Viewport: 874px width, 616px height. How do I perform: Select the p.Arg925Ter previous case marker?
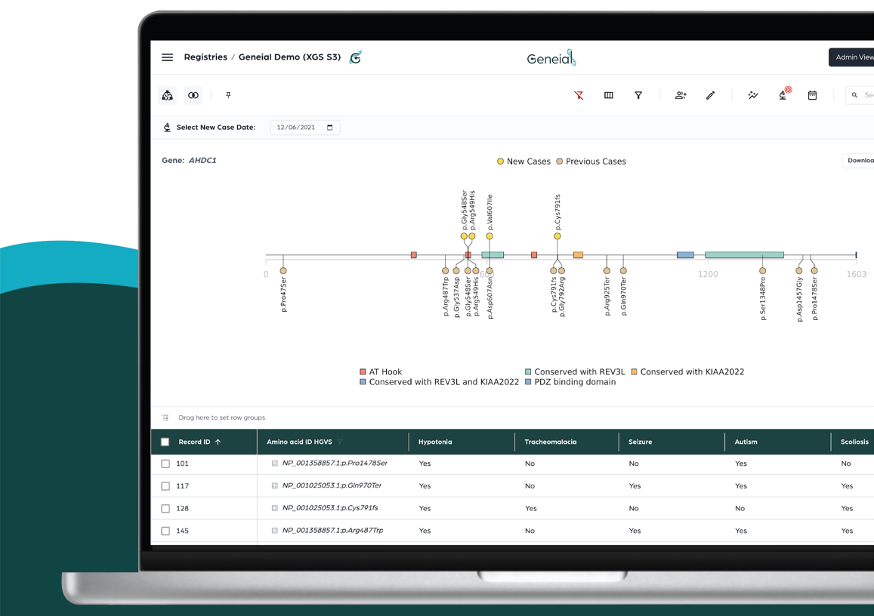(606, 271)
